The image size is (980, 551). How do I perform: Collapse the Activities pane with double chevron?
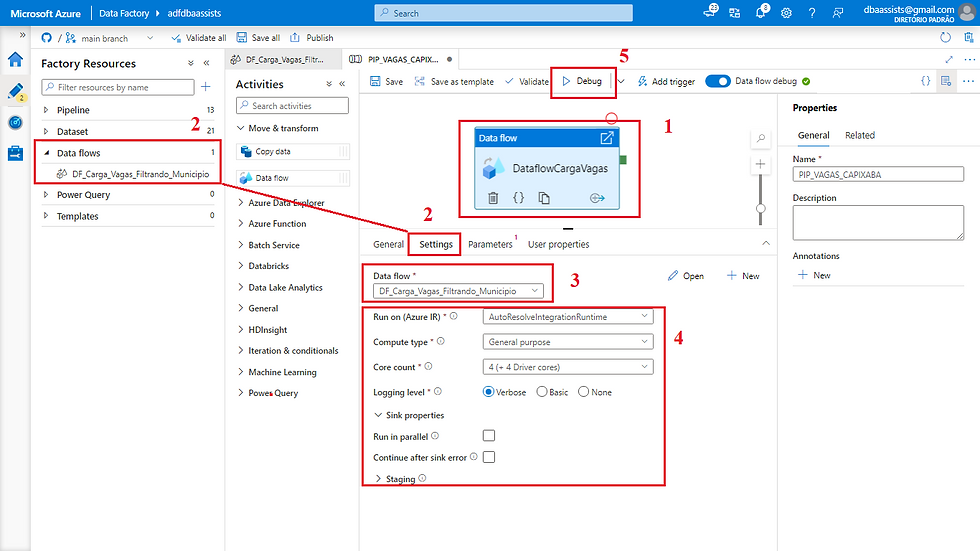pyautogui.click(x=342, y=84)
